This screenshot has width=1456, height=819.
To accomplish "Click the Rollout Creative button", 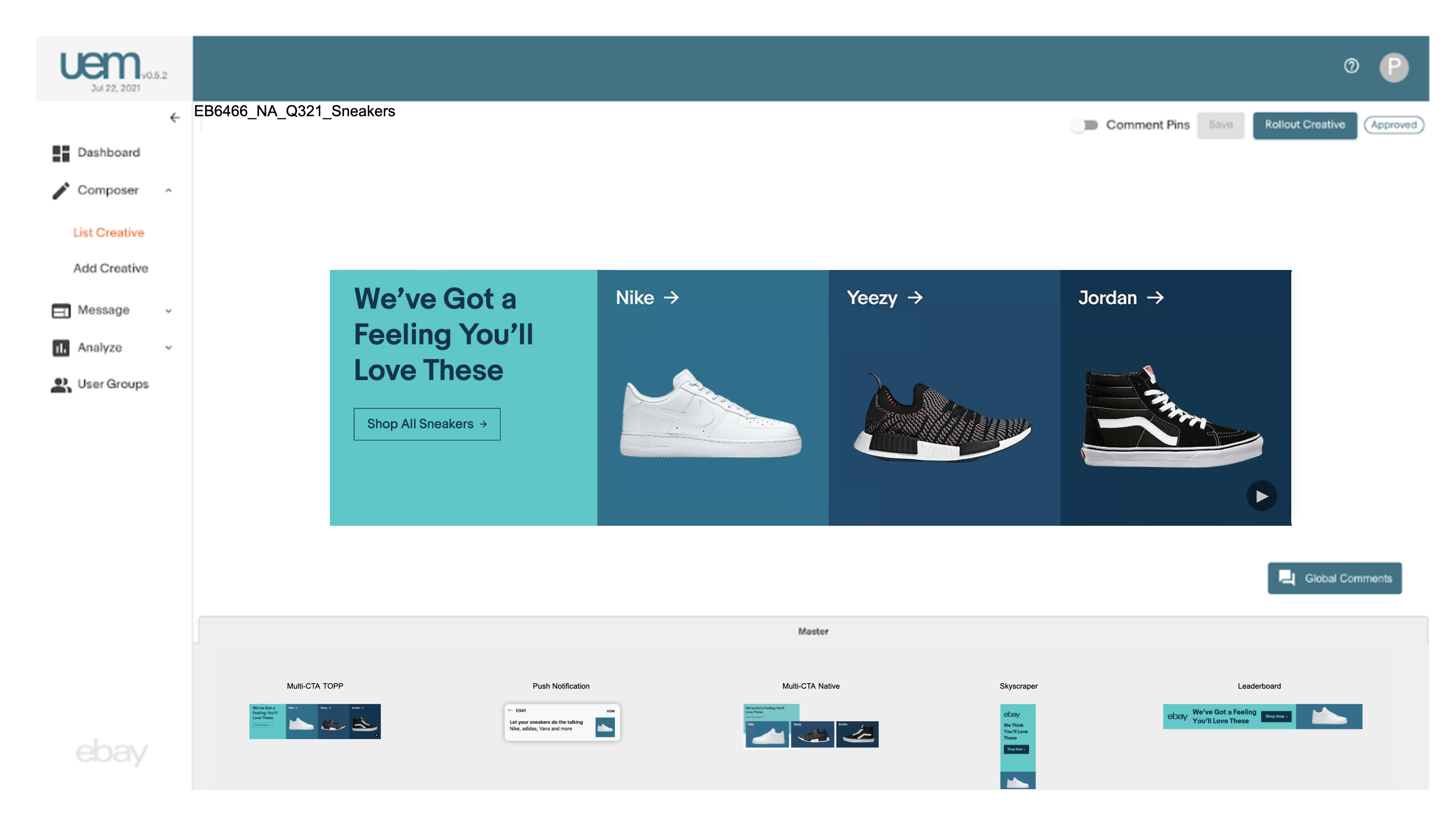I will (1304, 125).
